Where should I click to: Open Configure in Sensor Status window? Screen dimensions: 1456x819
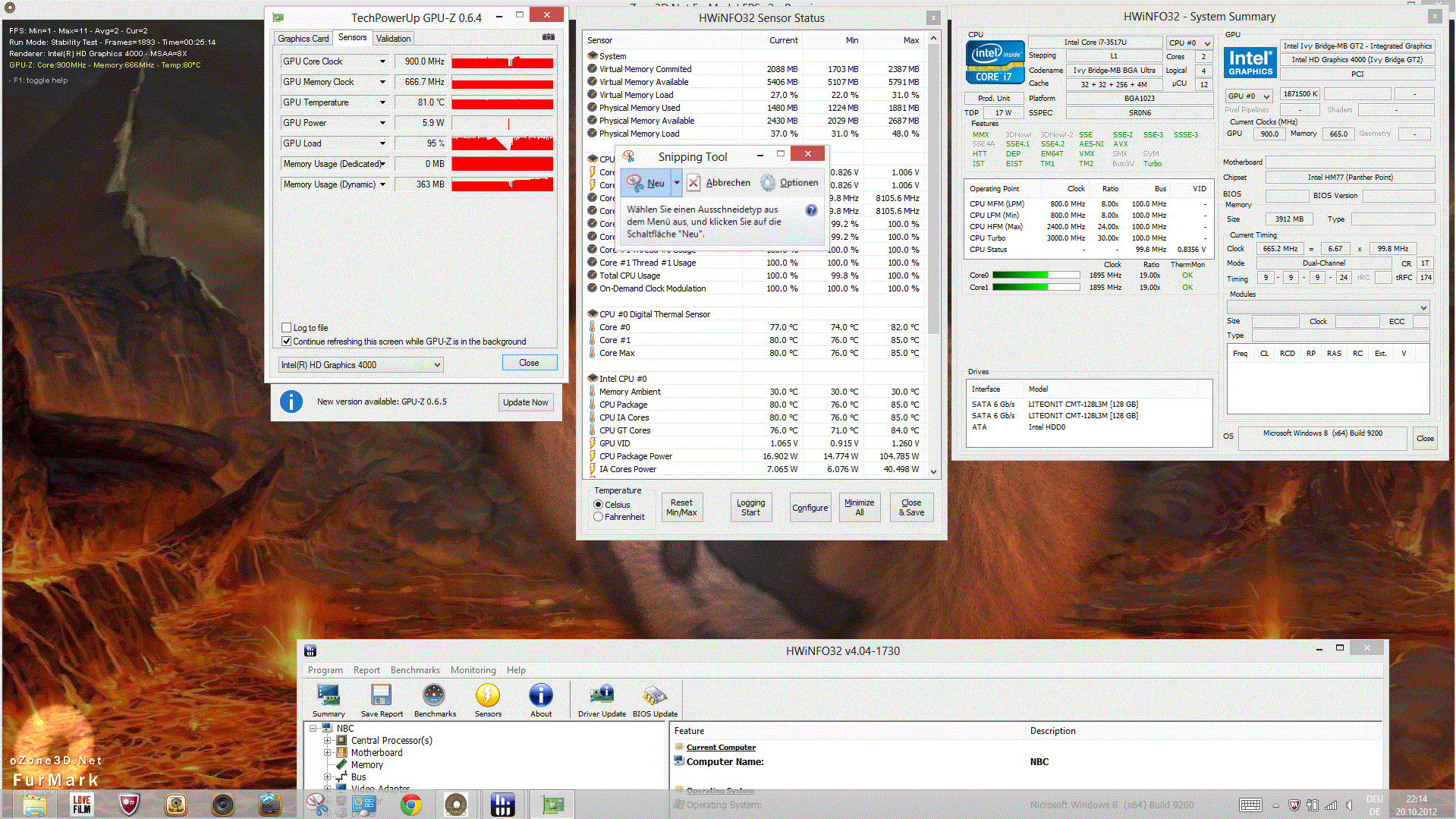[810, 508]
